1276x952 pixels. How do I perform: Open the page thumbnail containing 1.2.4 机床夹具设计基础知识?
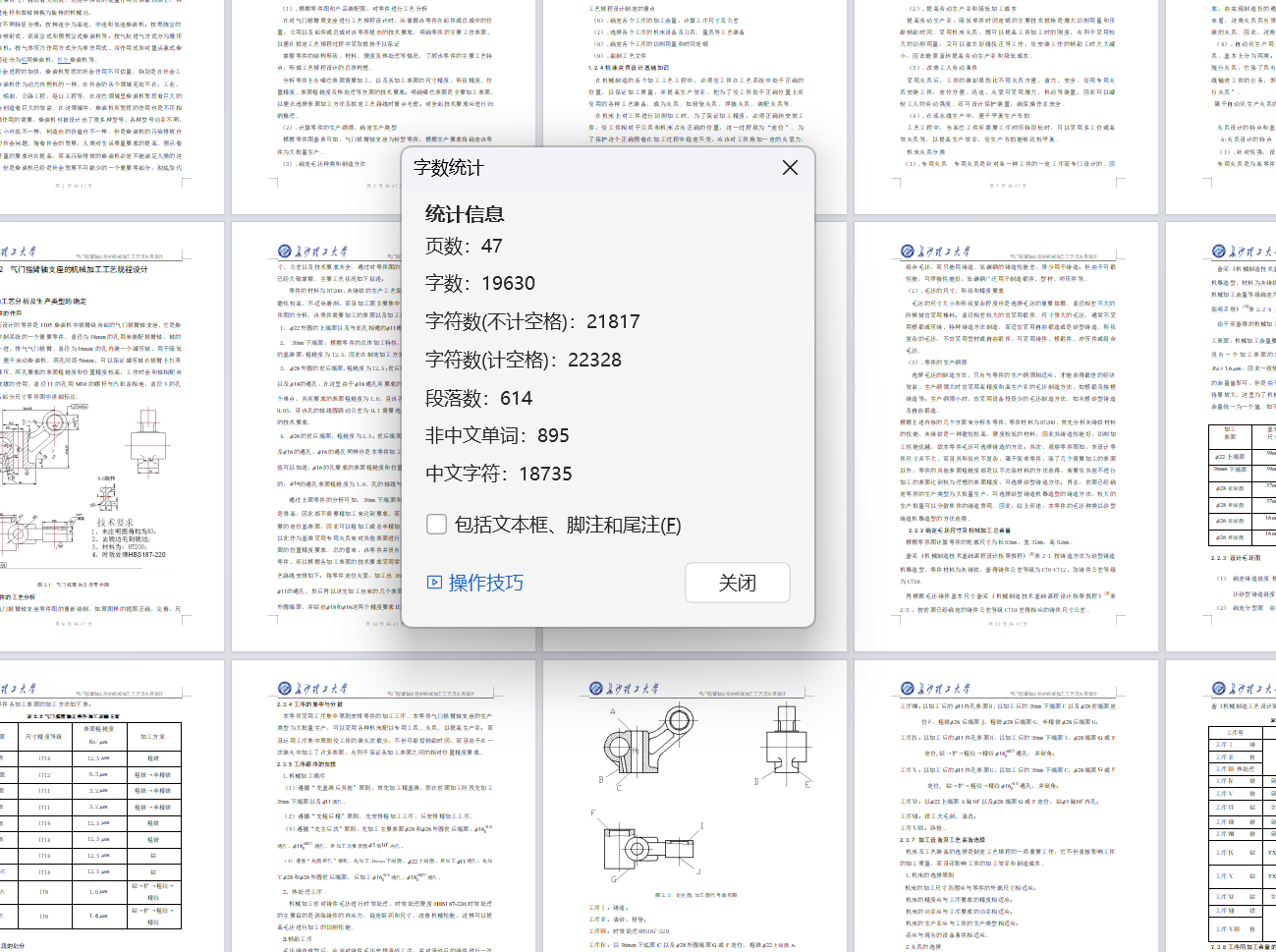click(x=694, y=107)
